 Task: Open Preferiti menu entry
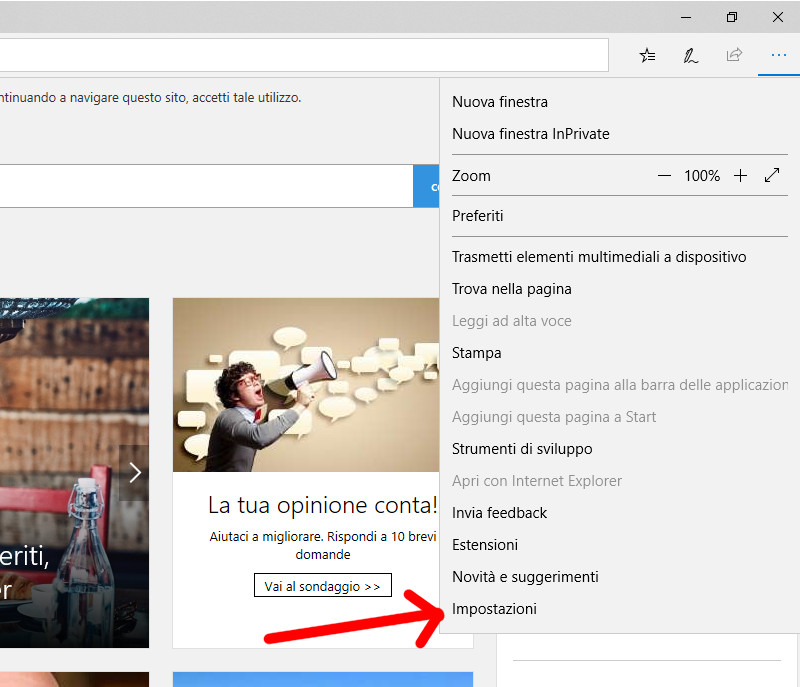(478, 216)
